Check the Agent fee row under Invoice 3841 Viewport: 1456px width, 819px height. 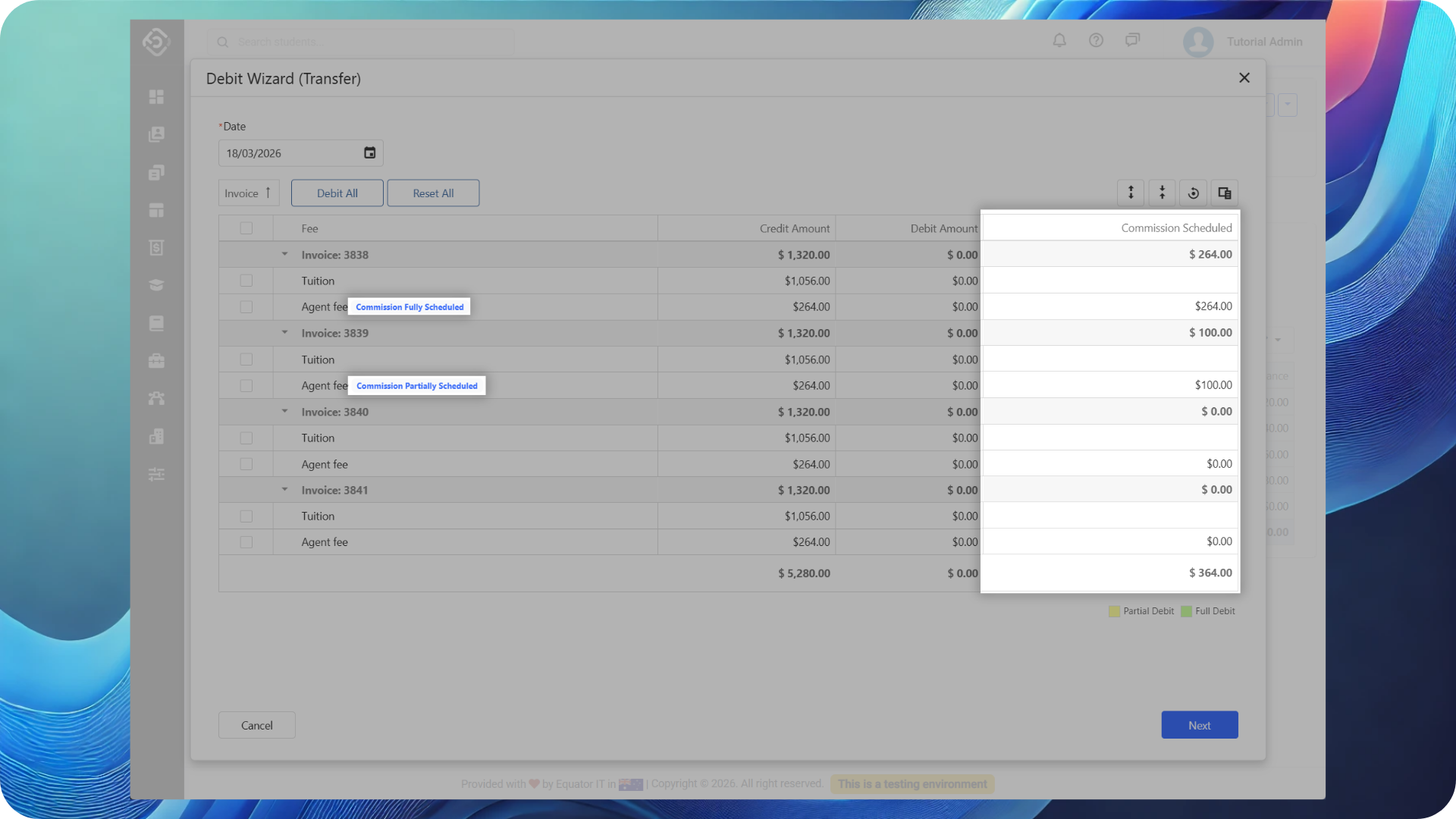(x=246, y=542)
